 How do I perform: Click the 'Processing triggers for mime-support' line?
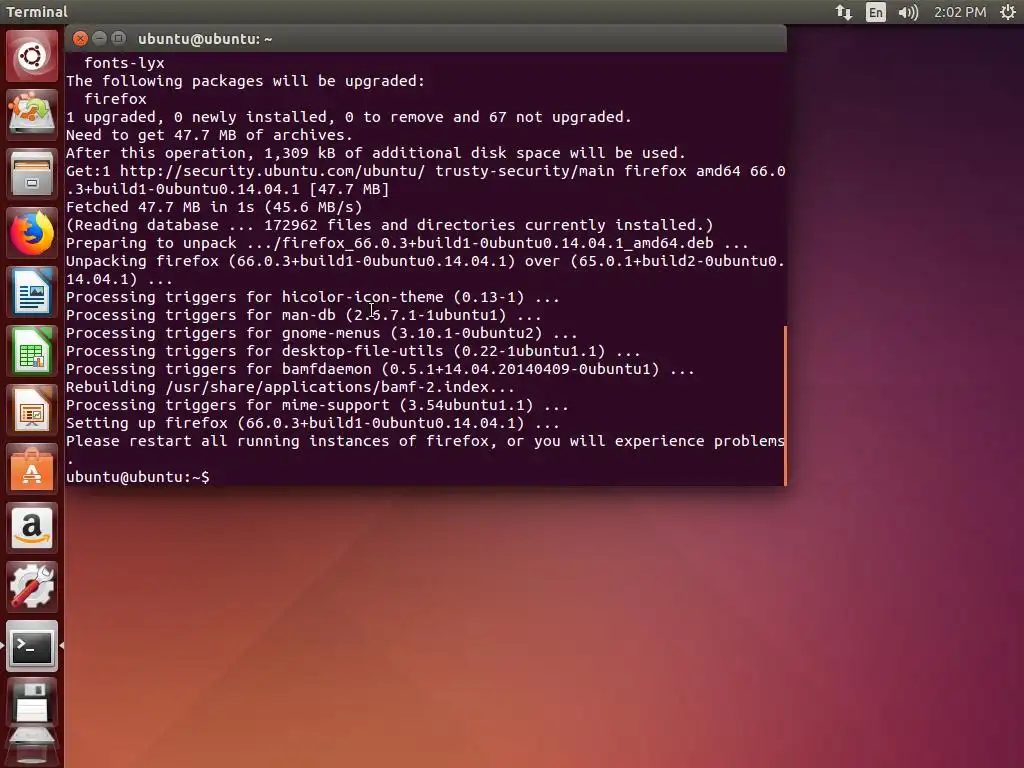(x=317, y=406)
